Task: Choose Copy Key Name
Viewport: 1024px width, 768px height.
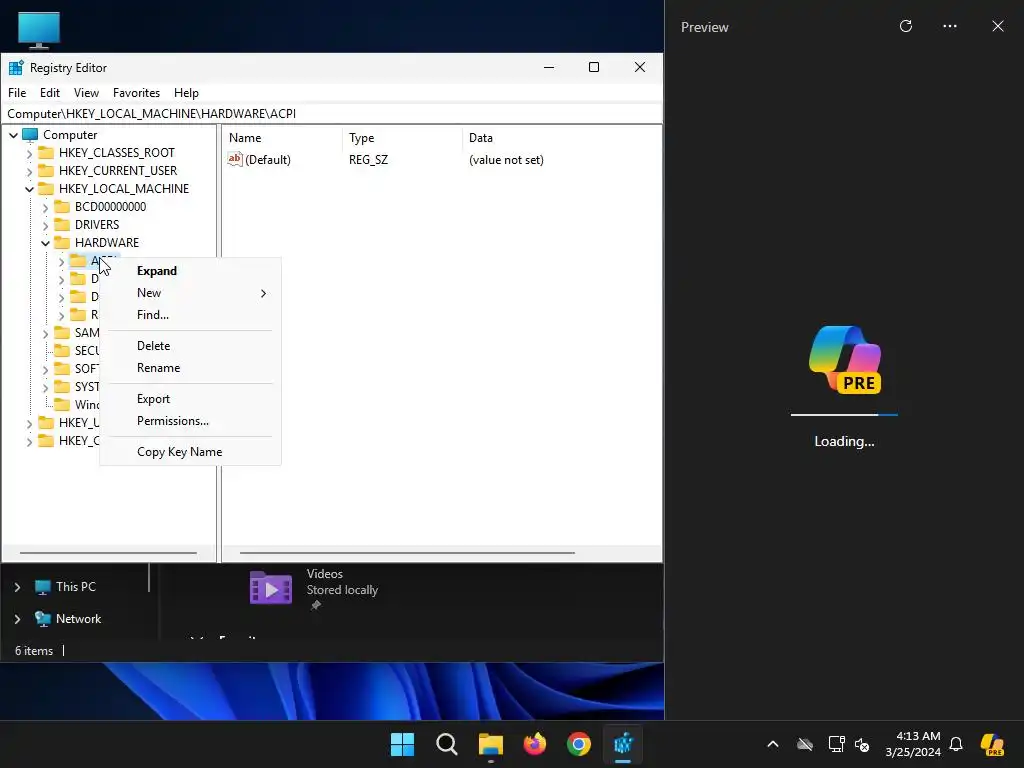Action: pyautogui.click(x=190, y=452)
